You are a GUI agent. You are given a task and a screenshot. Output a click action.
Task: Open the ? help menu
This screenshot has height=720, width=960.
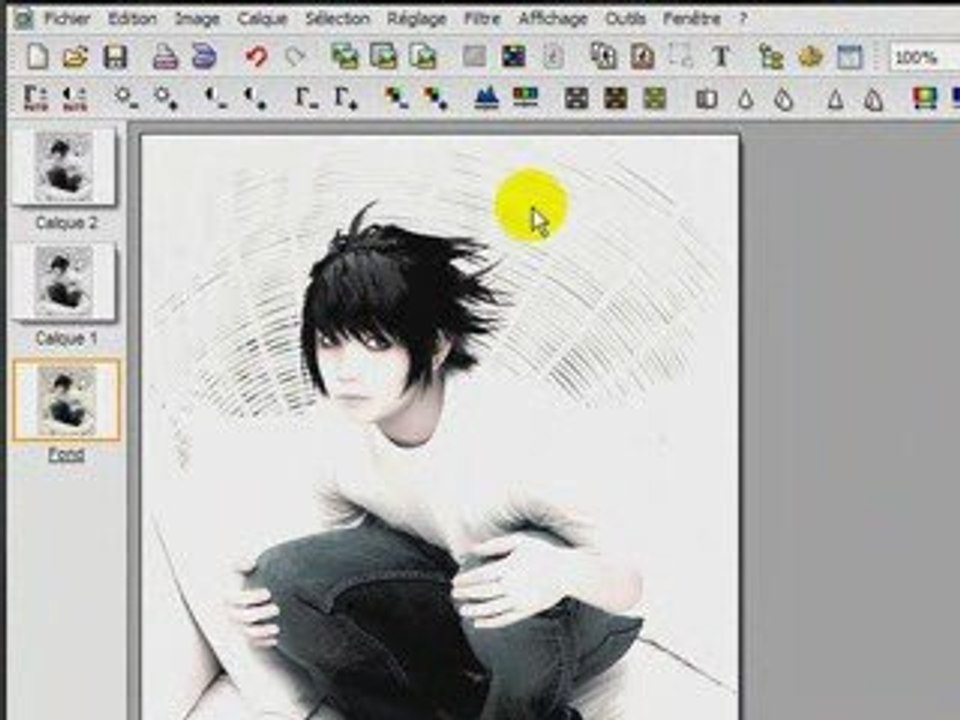(x=743, y=19)
